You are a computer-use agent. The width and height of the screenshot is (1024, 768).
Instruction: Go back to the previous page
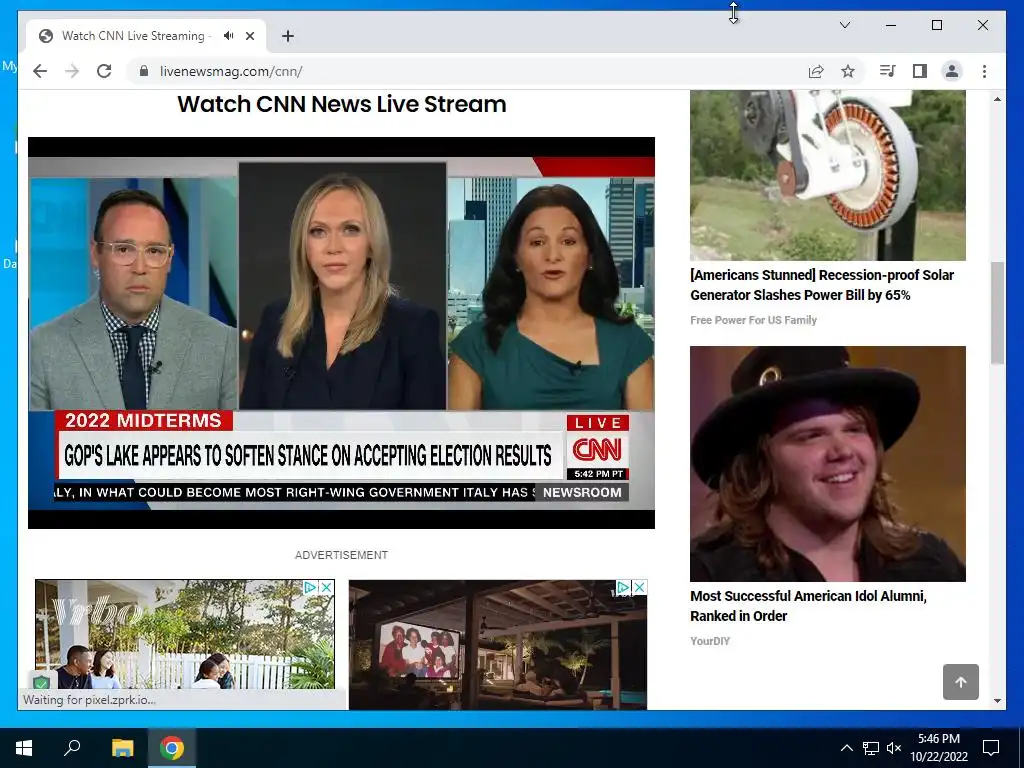click(40, 71)
